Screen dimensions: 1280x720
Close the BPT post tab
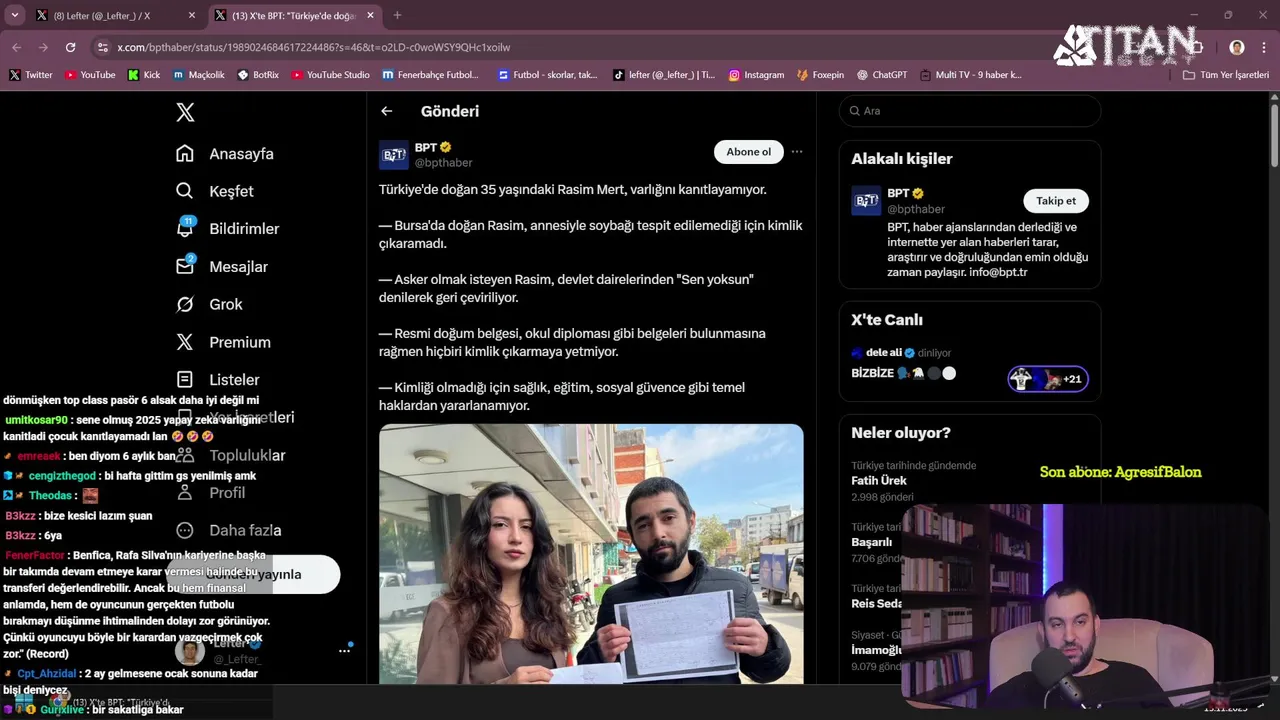click(370, 16)
